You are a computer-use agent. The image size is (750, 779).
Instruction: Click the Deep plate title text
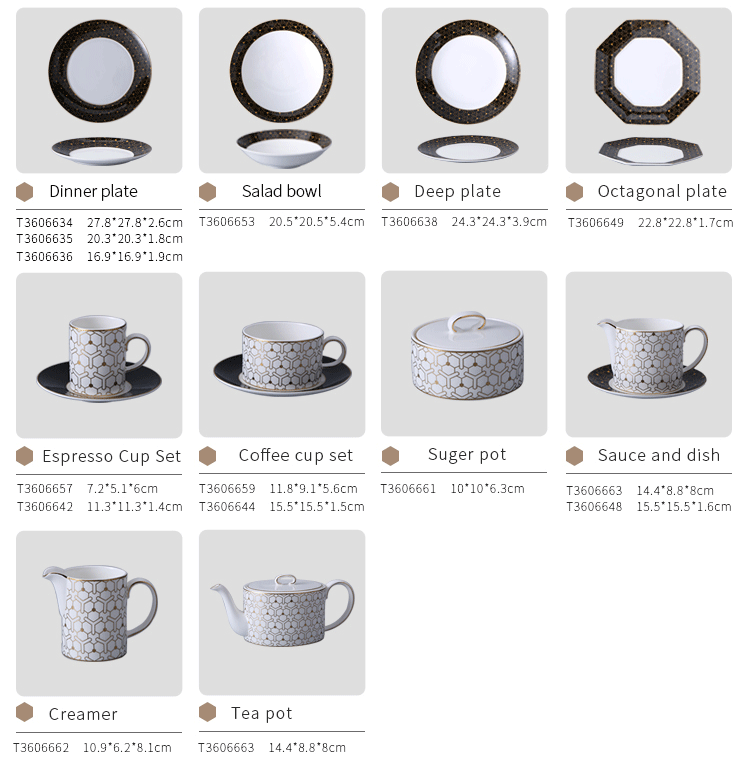[457, 192]
